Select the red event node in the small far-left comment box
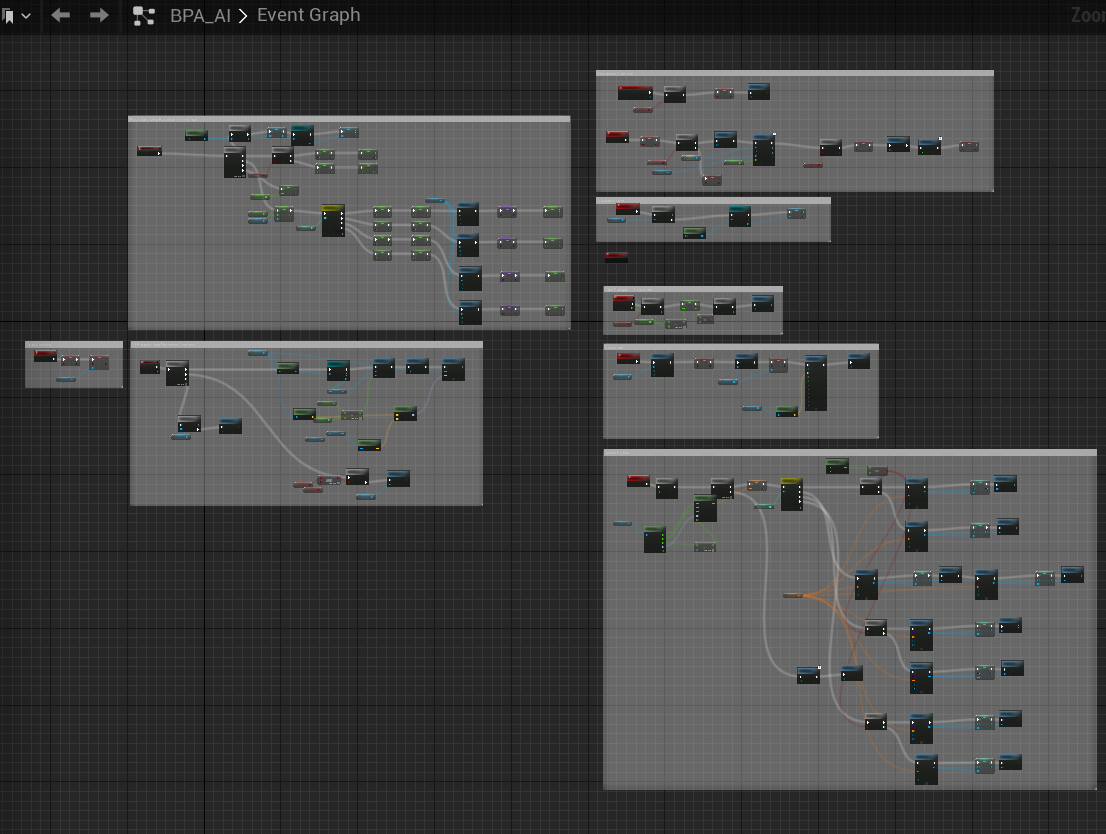This screenshot has height=834, width=1106. (x=45, y=356)
